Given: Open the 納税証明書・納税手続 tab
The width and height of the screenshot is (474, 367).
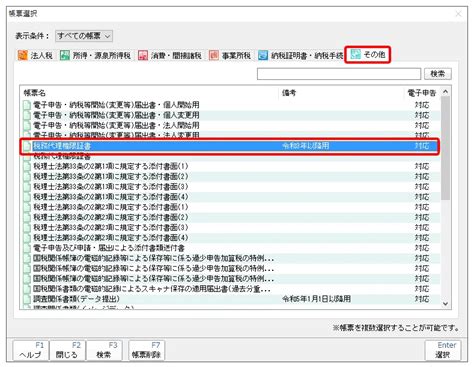Looking at the screenshot, I should [x=300, y=55].
